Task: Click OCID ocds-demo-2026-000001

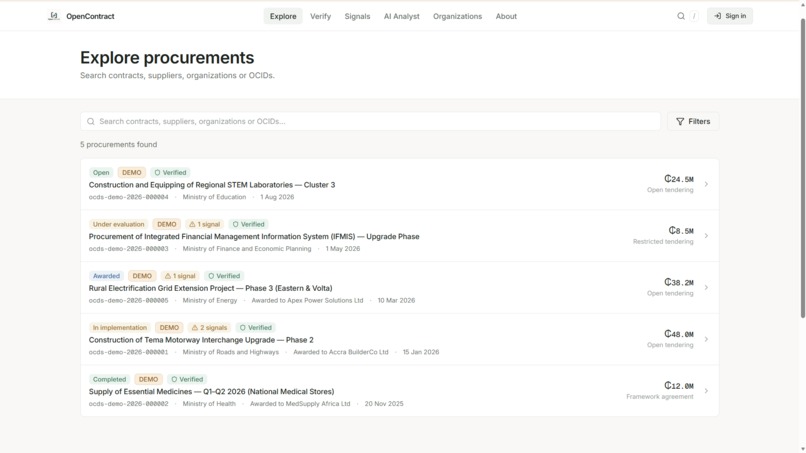Action: [x=129, y=352]
